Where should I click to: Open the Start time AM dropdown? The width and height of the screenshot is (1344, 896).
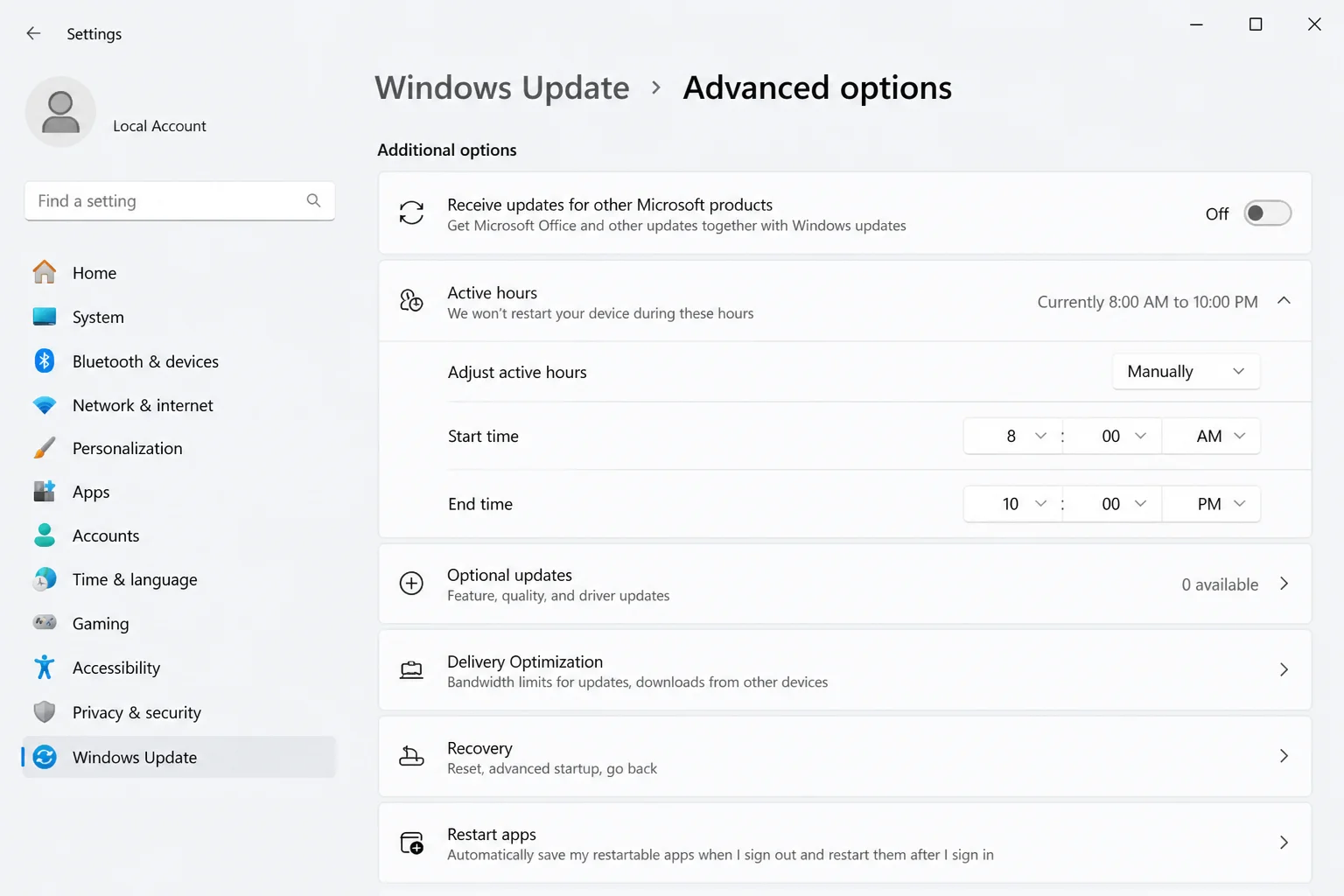click(x=1211, y=436)
